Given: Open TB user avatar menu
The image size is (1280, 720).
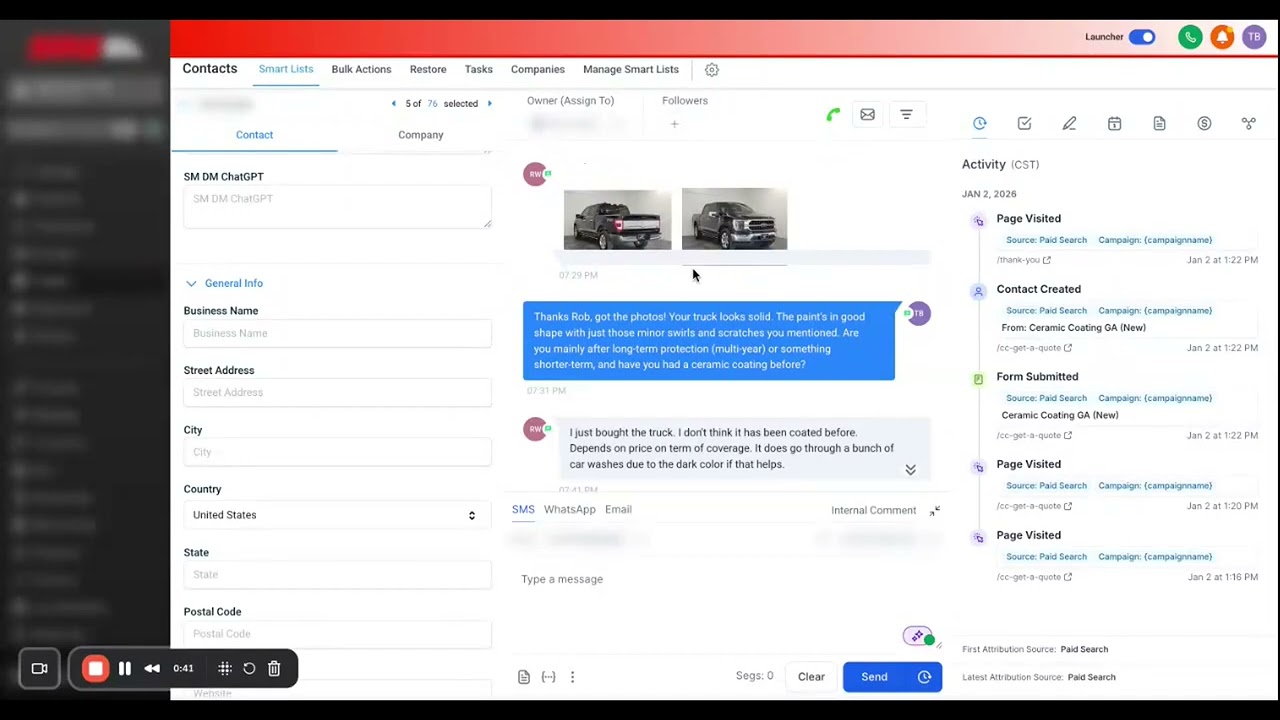Looking at the screenshot, I should [1254, 37].
